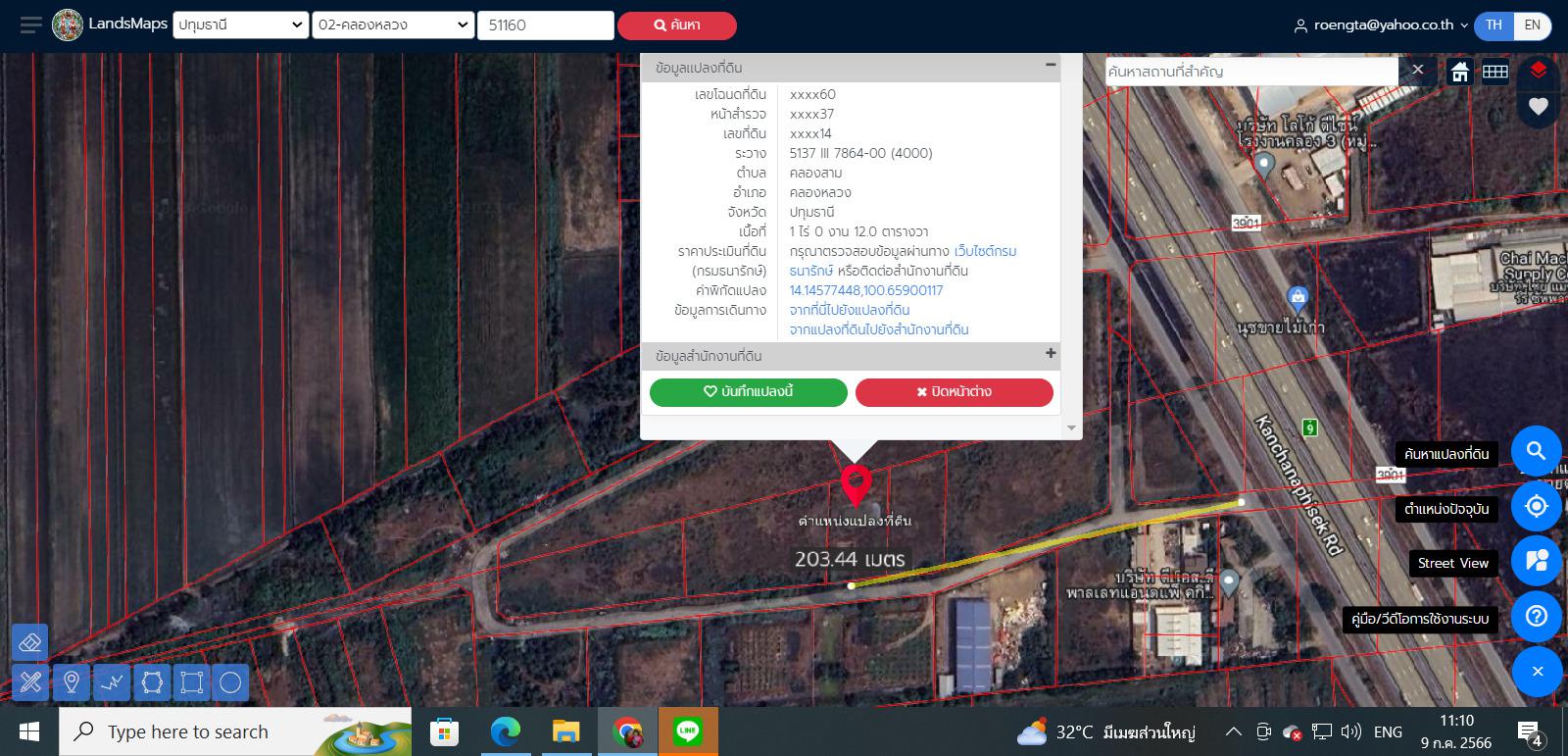The image size is (1568, 756).
Task: Open the map layers panel
Action: (1538, 70)
